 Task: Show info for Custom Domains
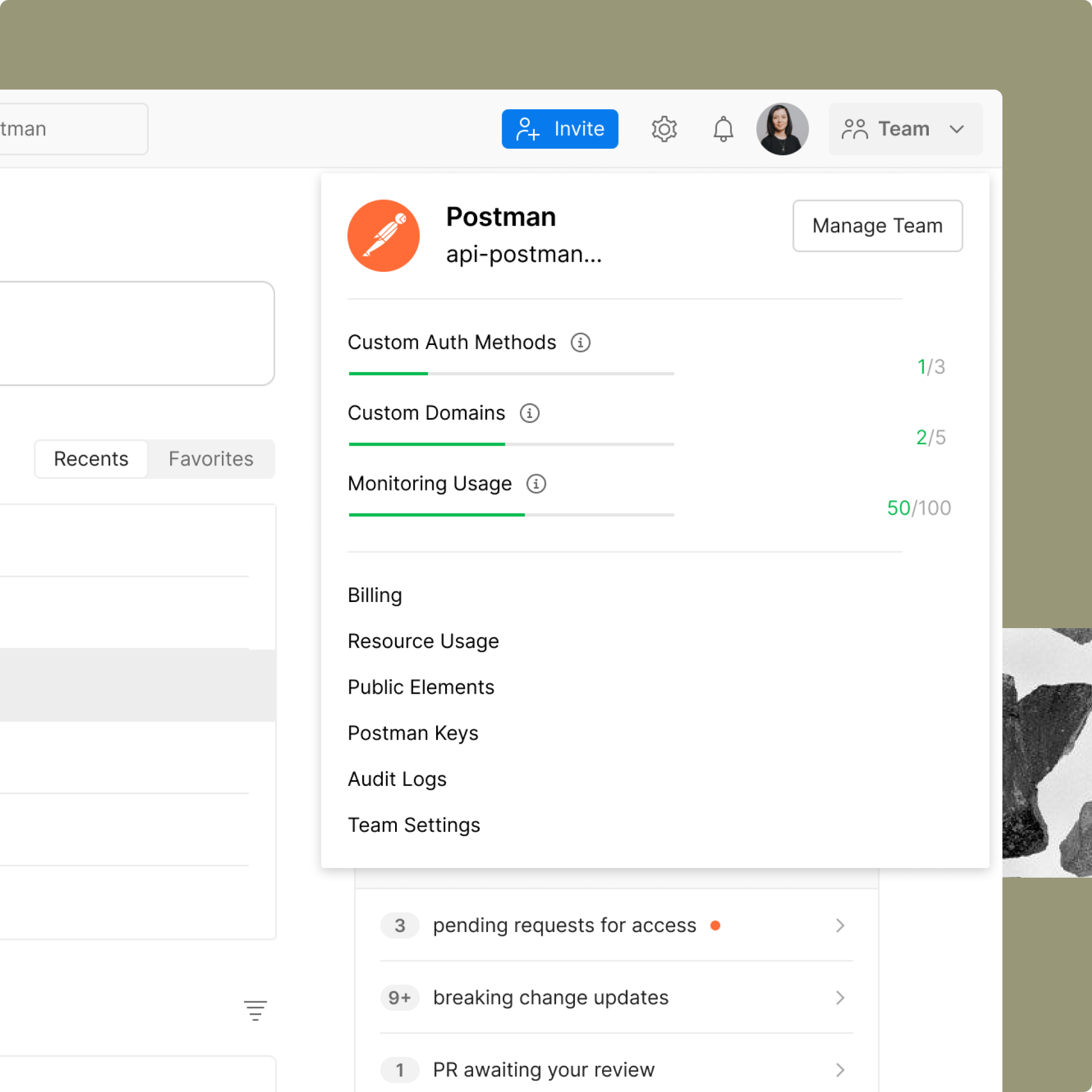529,413
